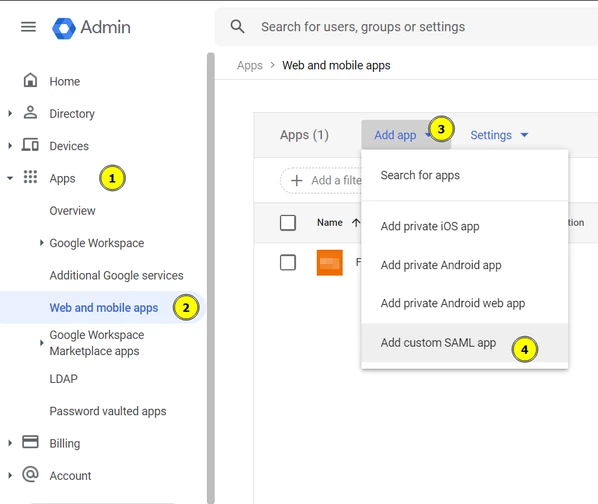The image size is (598, 504).
Task: Click the search magnifier icon
Action: 237,27
